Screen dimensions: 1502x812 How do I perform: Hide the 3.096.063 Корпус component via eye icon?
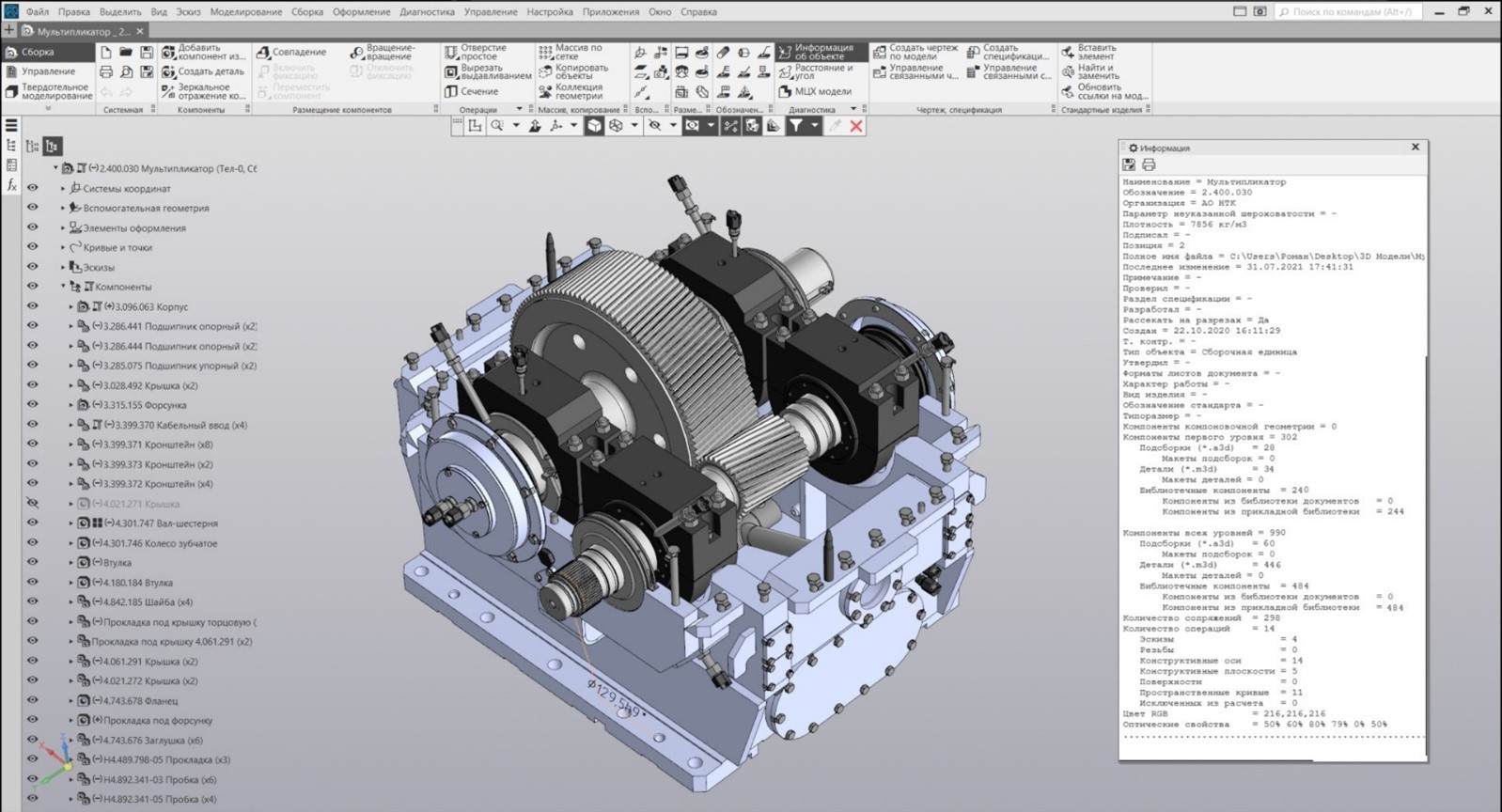(x=33, y=306)
